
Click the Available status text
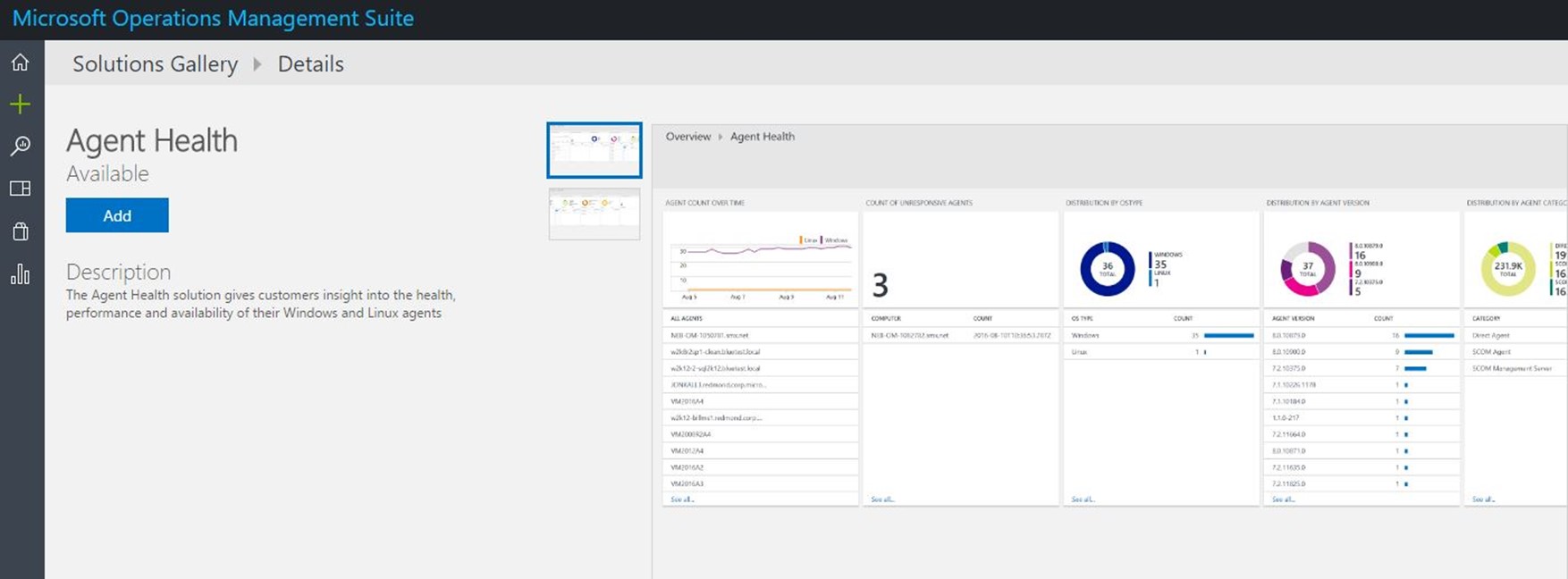click(107, 173)
